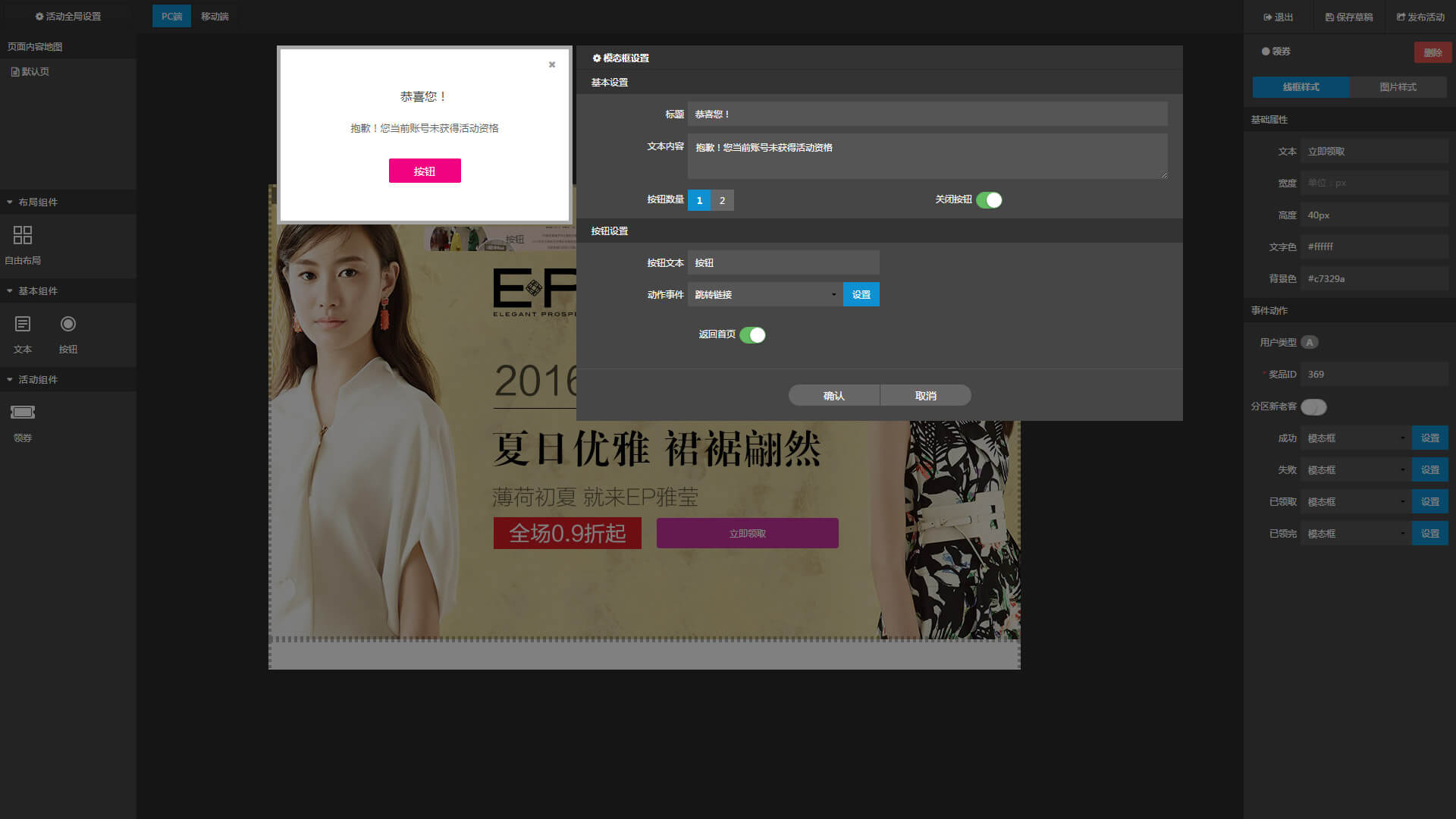The image size is (1456, 819).
Task: Select the 领券 coupon component icon
Action: (x=23, y=412)
